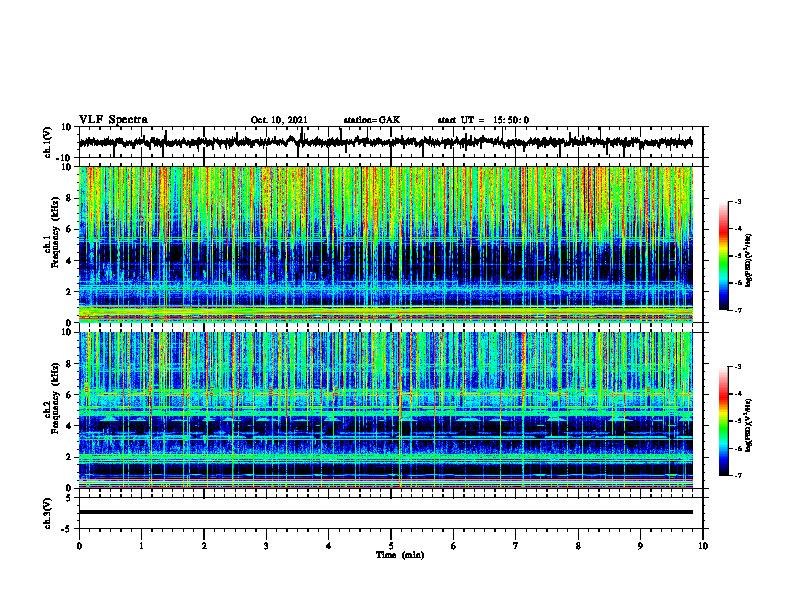Click '-3' on the ch.1 color scale
The height and width of the screenshot is (612, 792).
tap(738, 202)
